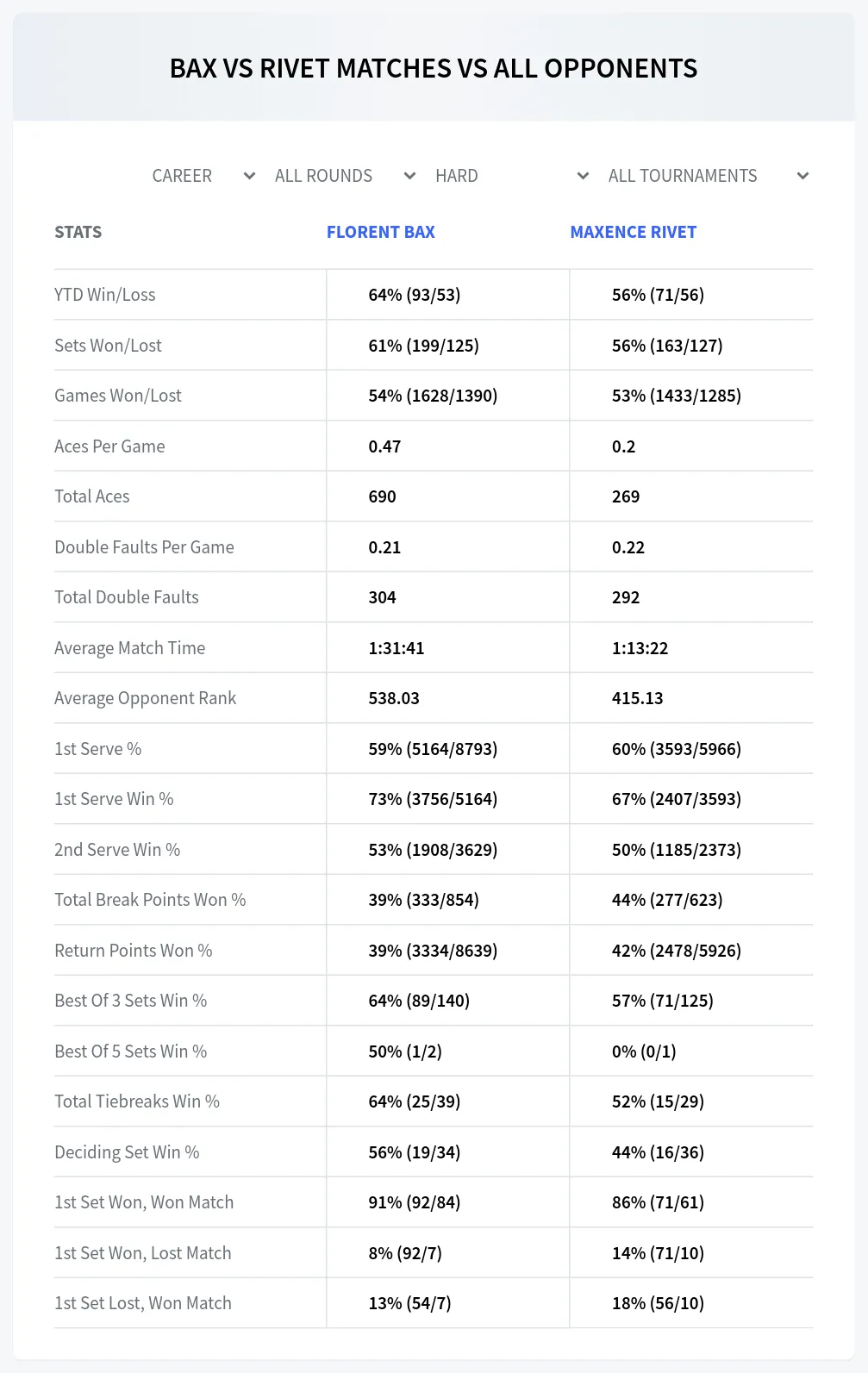
Task: Click Total Break Points Won % label
Action: point(150,900)
